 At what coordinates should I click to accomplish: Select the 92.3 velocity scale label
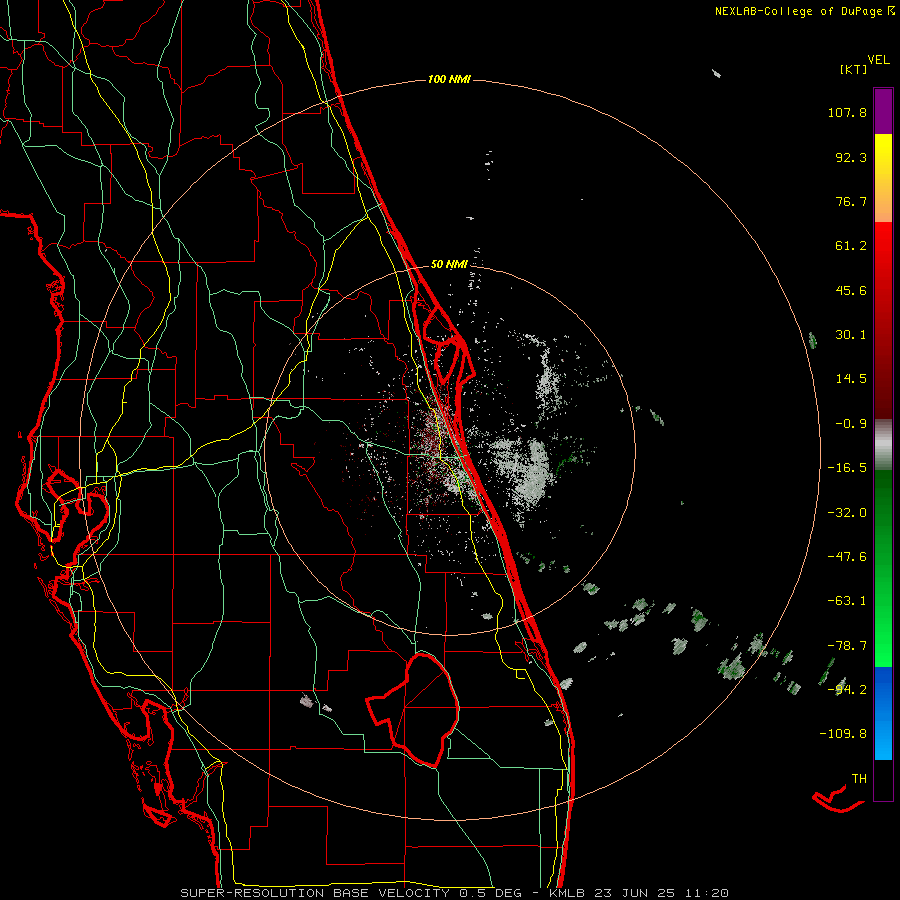point(851,157)
